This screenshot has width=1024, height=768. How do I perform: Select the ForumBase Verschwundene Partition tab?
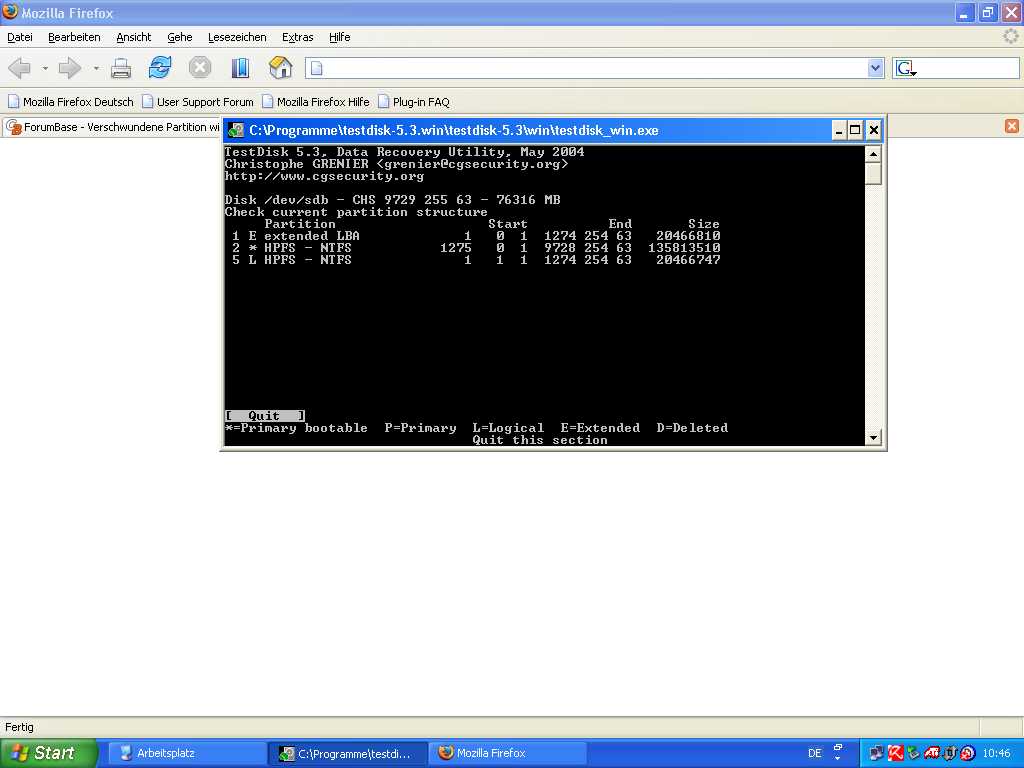(x=112, y=127)
